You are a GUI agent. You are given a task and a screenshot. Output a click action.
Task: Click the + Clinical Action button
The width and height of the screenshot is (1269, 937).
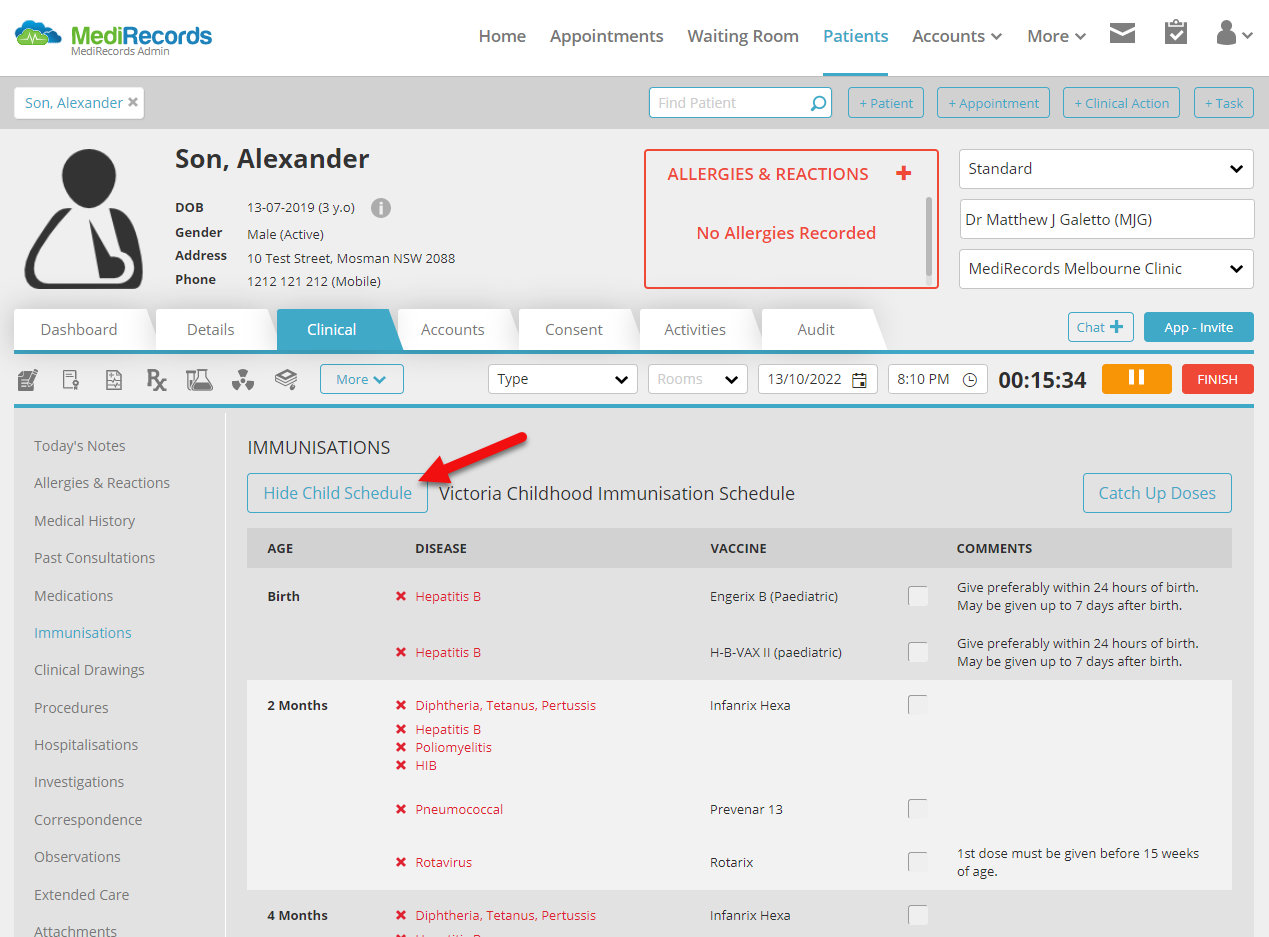[1122, 103]
